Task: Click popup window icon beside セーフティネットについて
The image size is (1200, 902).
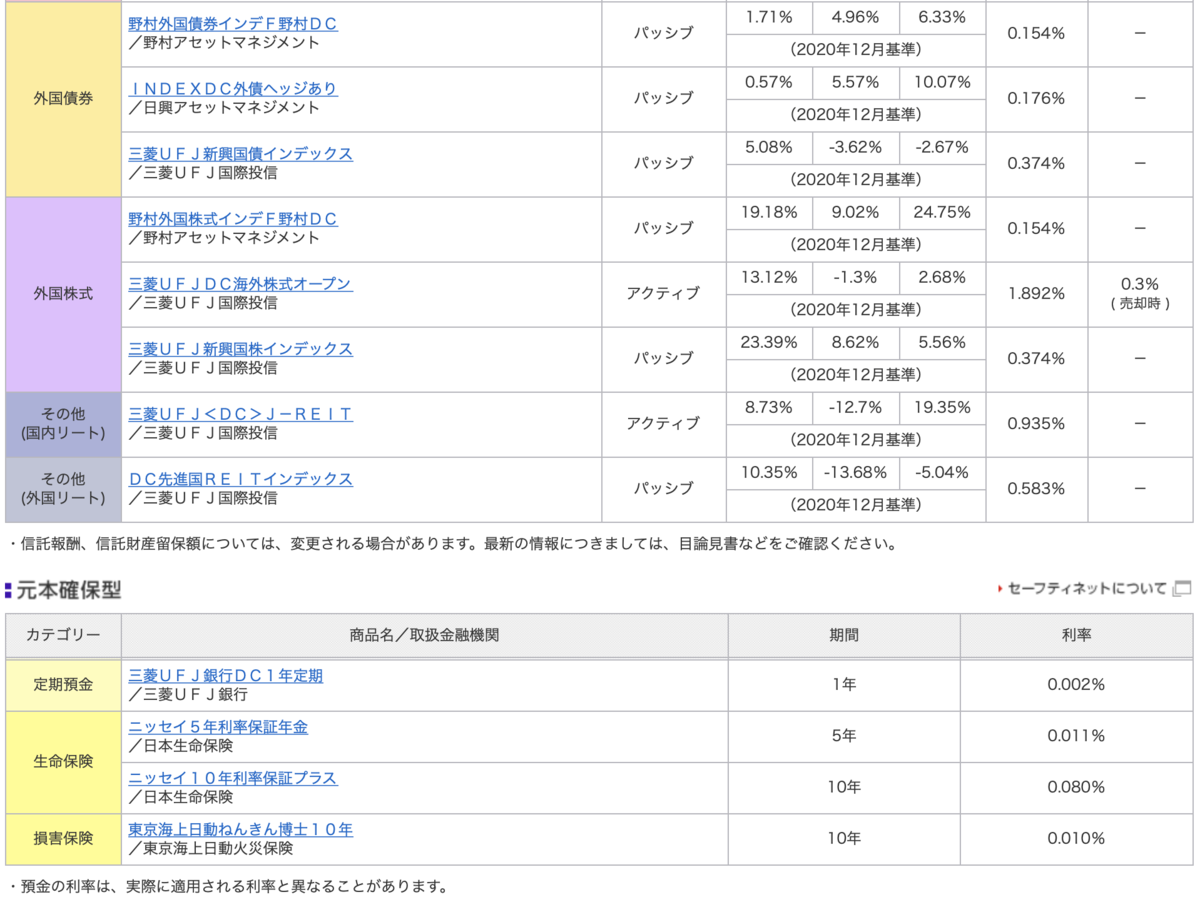Action: click(x=1182, y=588)
